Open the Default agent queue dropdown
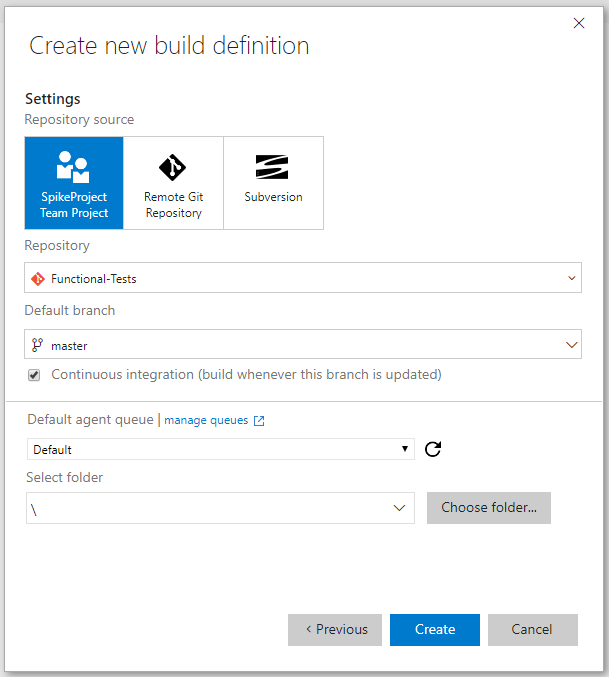Viewport: 609px width, 677px height. 220,449
